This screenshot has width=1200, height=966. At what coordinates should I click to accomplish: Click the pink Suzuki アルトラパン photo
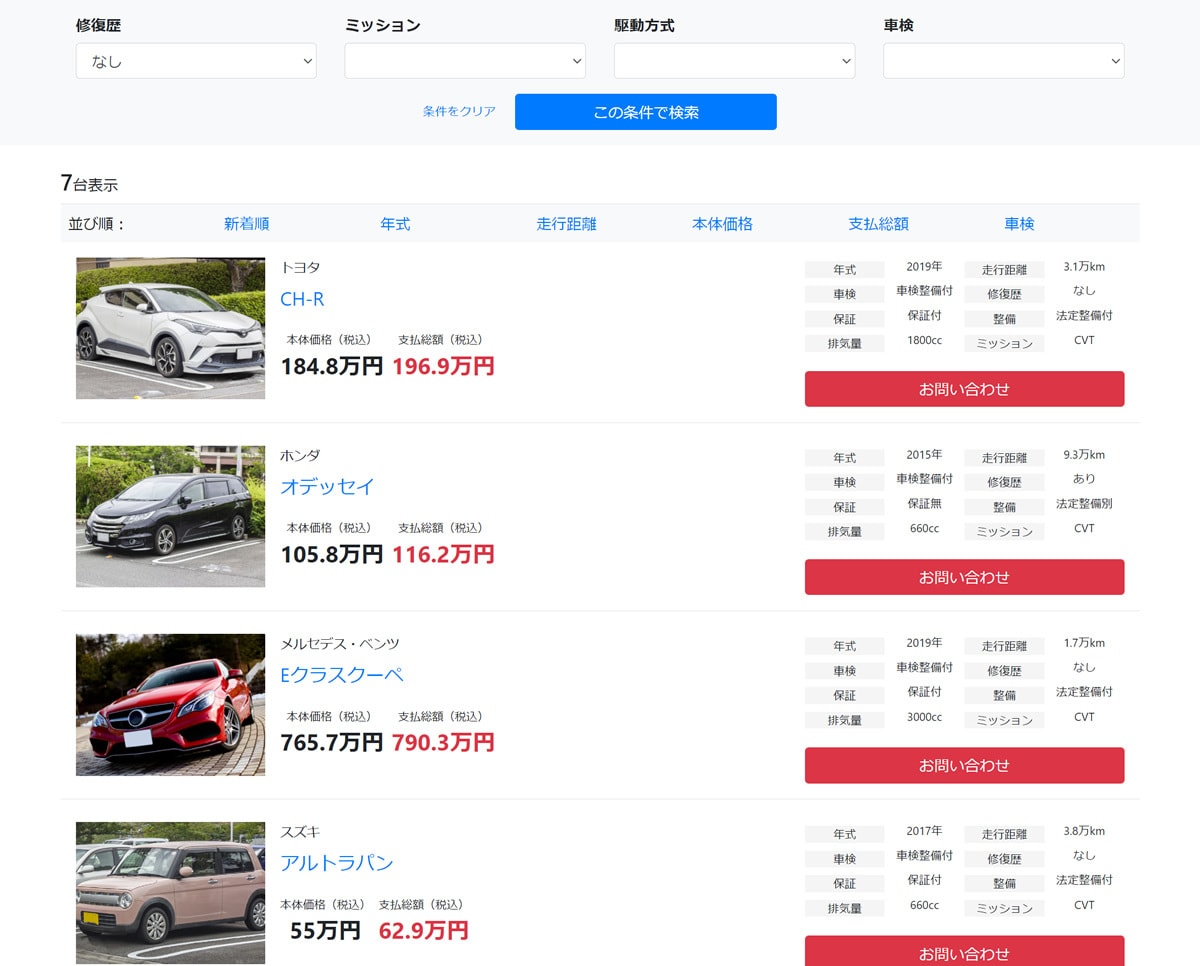click(x=171, y=892)
